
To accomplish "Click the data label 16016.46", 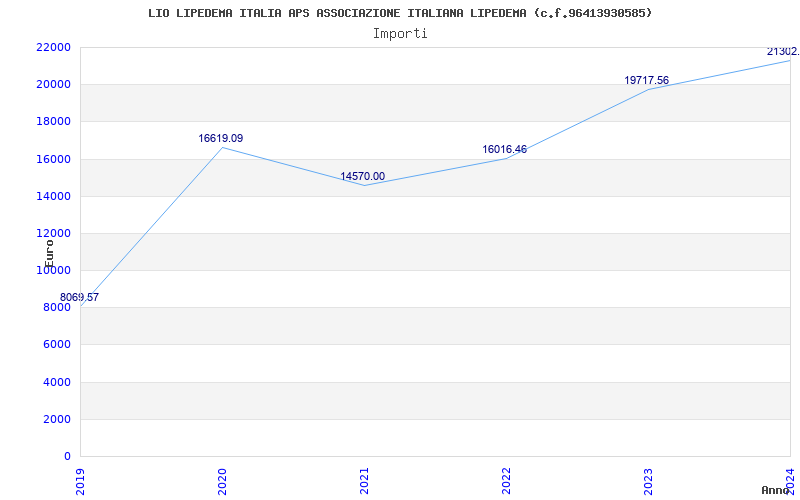I will [x=505, y=149].
